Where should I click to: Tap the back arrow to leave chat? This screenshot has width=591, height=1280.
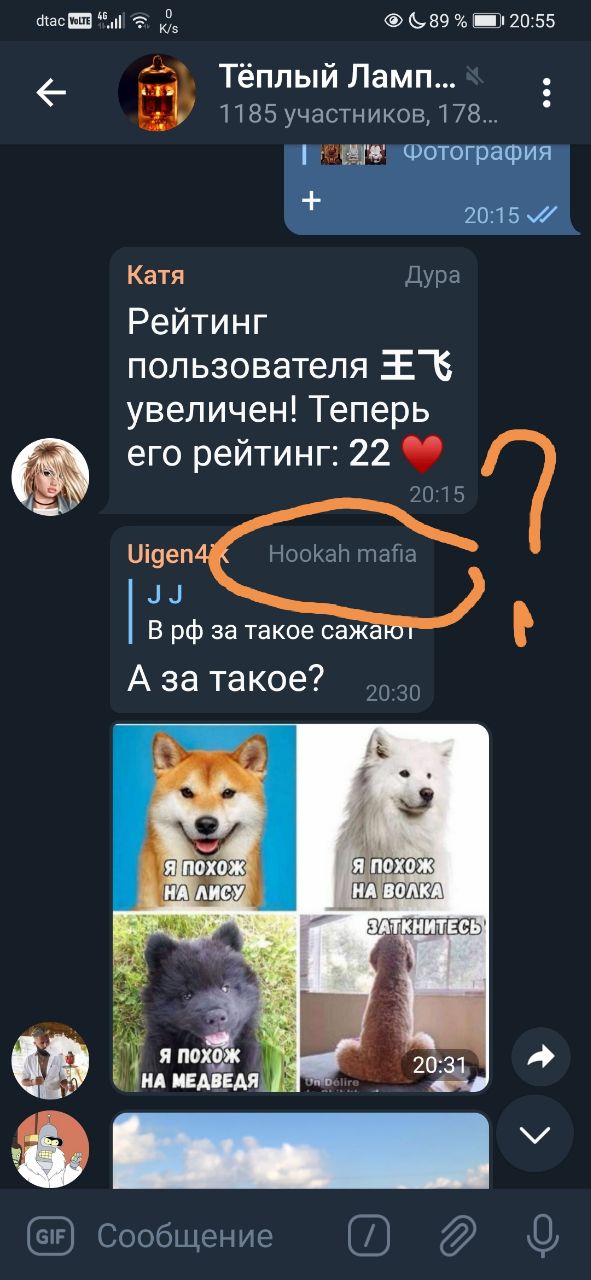51,93
